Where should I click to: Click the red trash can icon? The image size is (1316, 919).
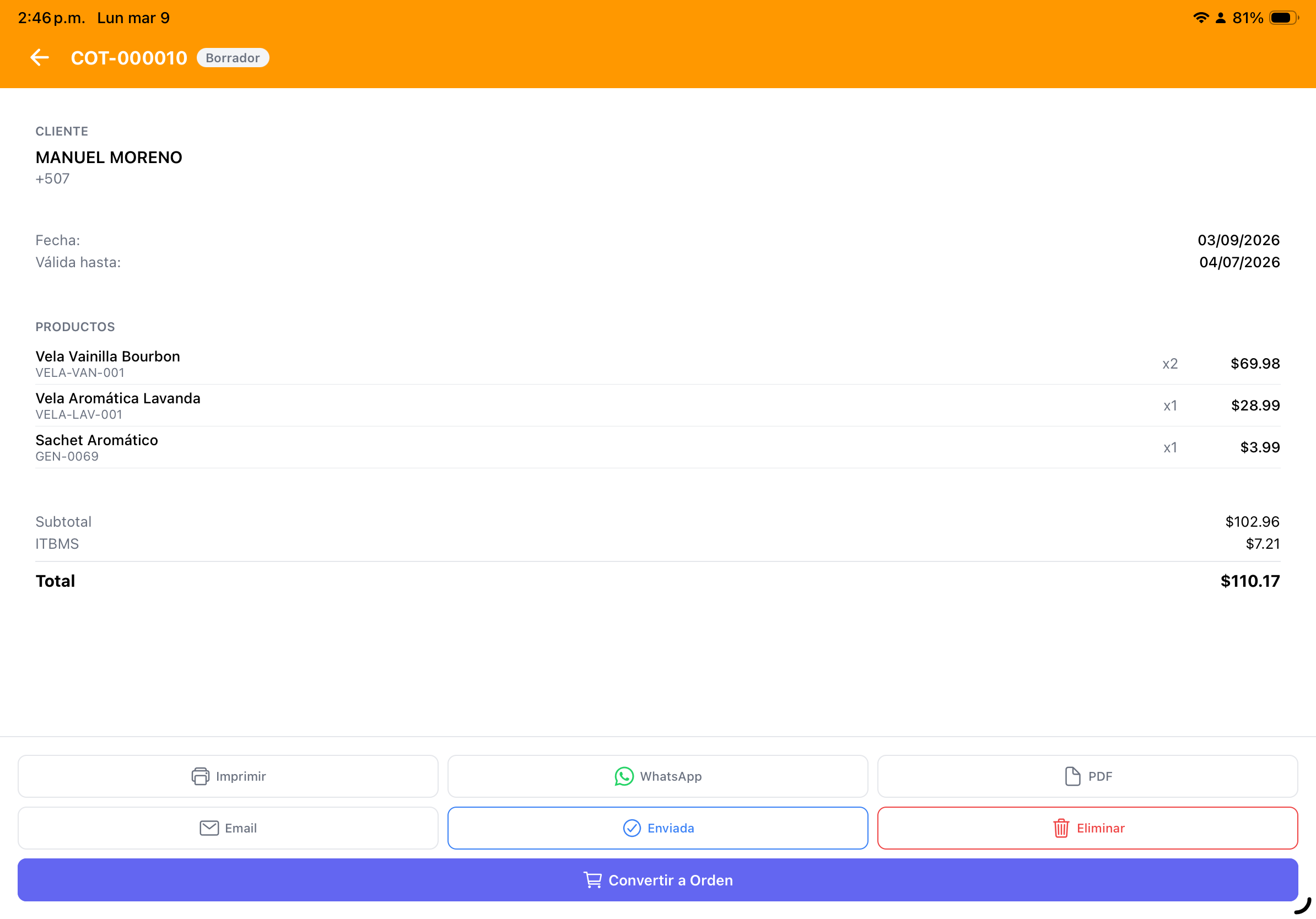pyautogui.click(x=1060, y=828)
